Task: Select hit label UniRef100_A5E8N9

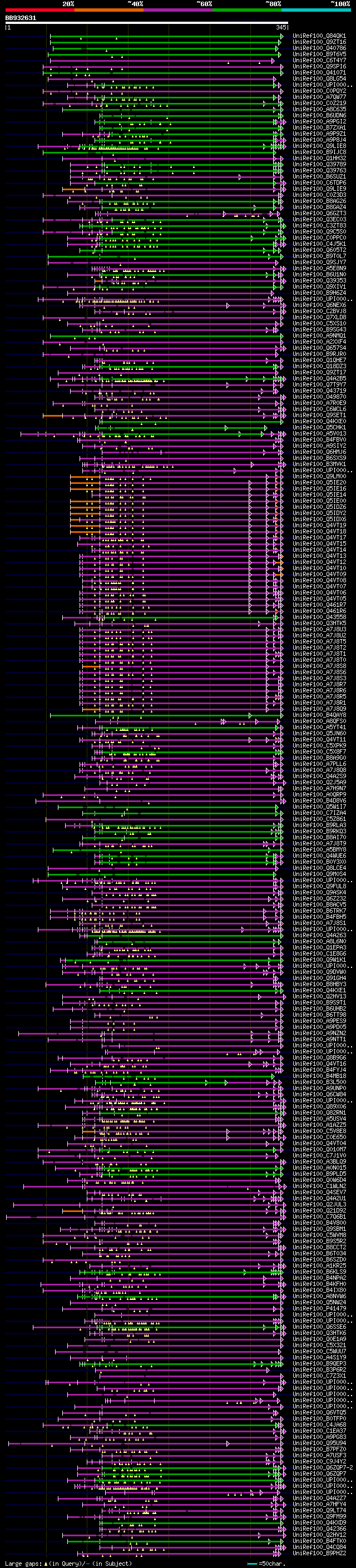Action: [x=319, y=269]
